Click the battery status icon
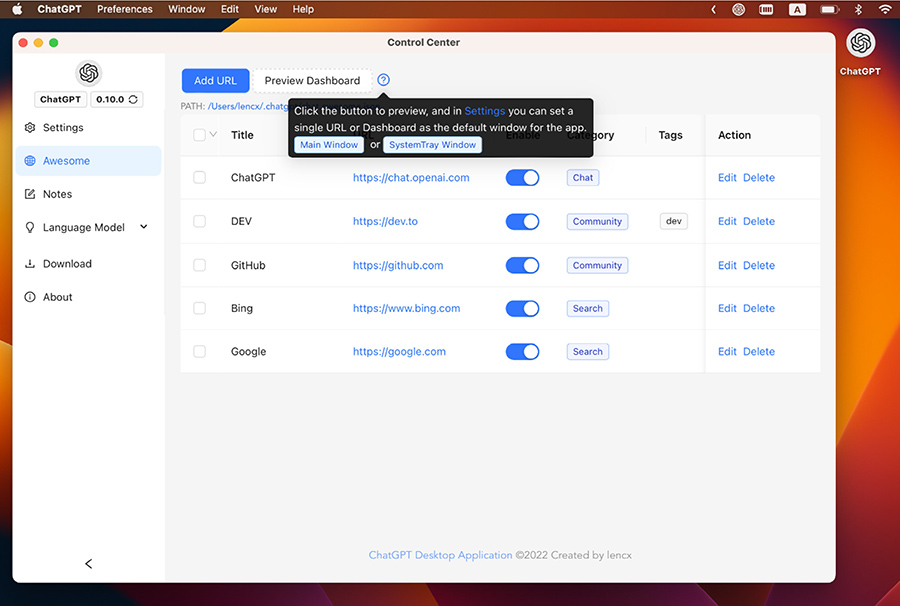Screen dimensions: 900x606 [829, 9]
